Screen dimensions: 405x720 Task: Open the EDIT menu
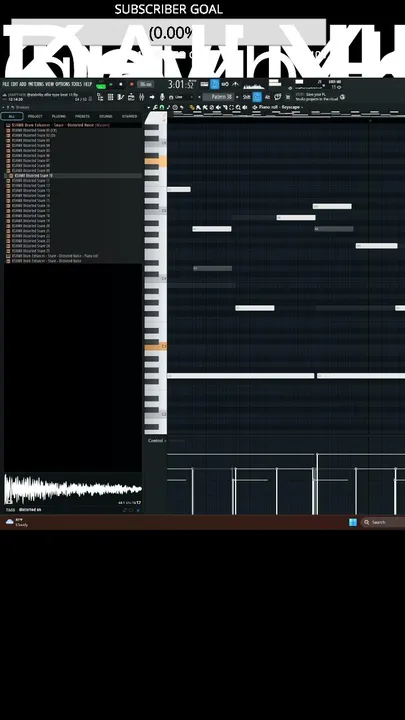point(14,84)
